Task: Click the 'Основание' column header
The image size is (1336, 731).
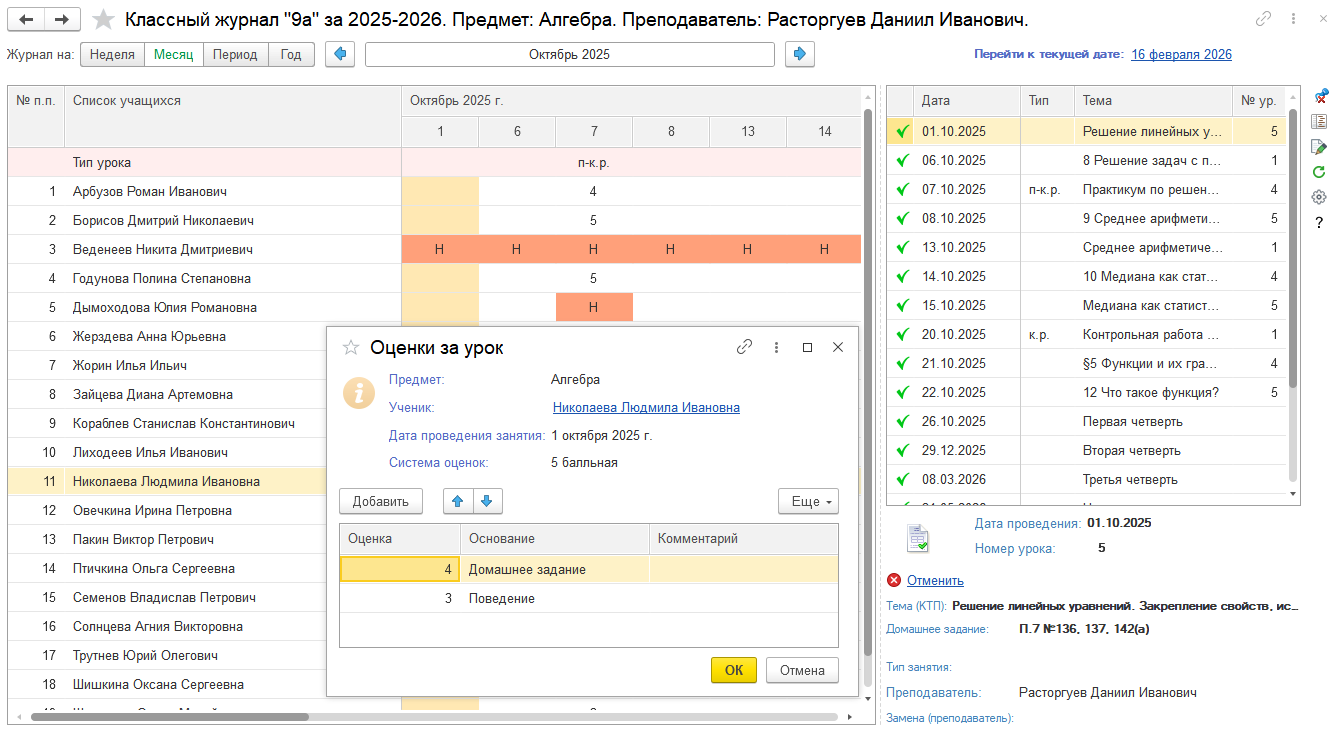Action: (x=554, y=539)
